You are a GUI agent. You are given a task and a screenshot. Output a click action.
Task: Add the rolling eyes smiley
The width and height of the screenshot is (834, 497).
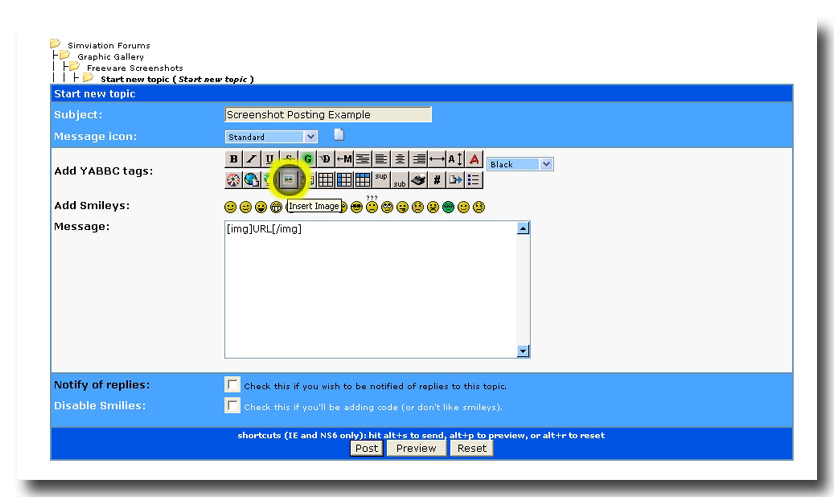[x=387, y=207]
